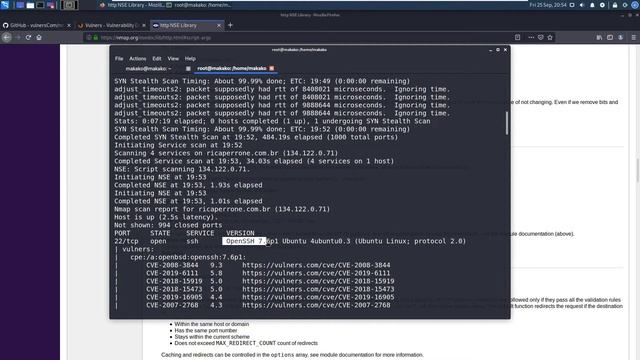Open the file manager icon in top panel
Viewport: 640px width, 360px height.
[x=30, y=5]
